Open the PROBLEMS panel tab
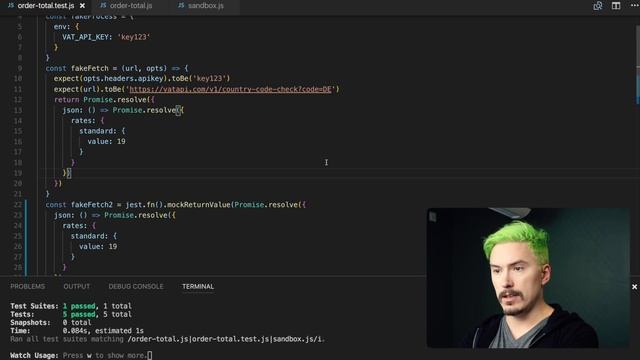The width and height of the screenshot is (640, 360). [27, 287]
